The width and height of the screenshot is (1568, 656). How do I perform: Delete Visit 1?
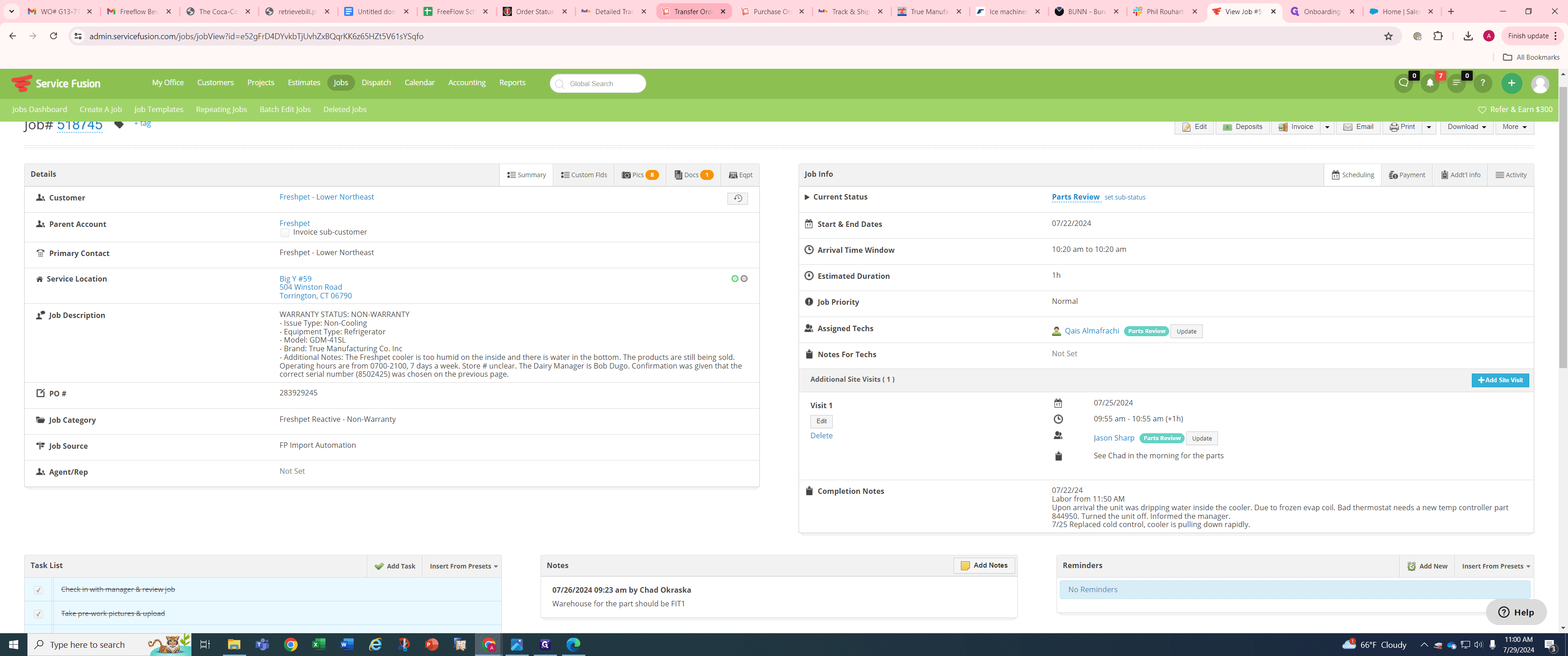click(821, 436)
